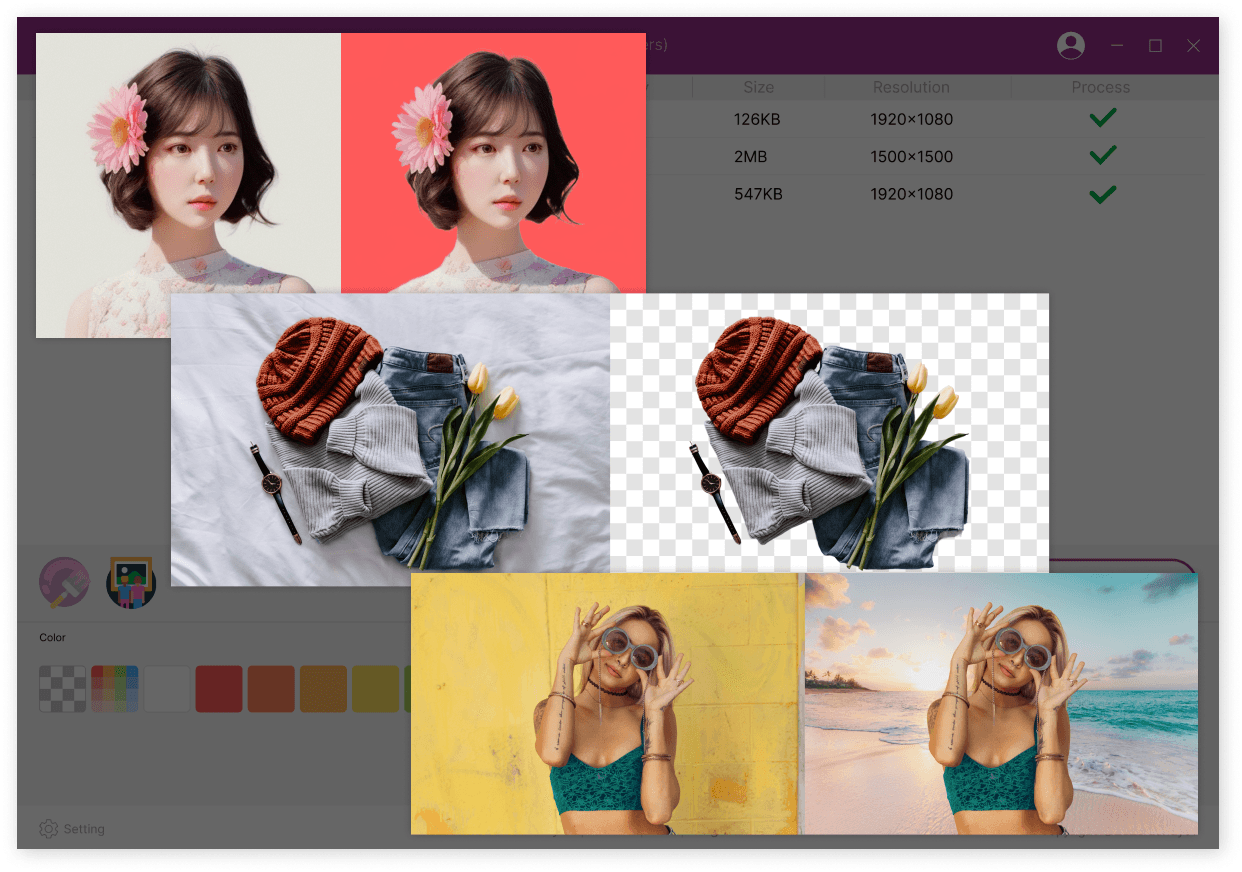Select the 1500×1500 resolution cell
Image resolution: width=1242 pixels, height=872 pixels.
(x=911, y=156)
